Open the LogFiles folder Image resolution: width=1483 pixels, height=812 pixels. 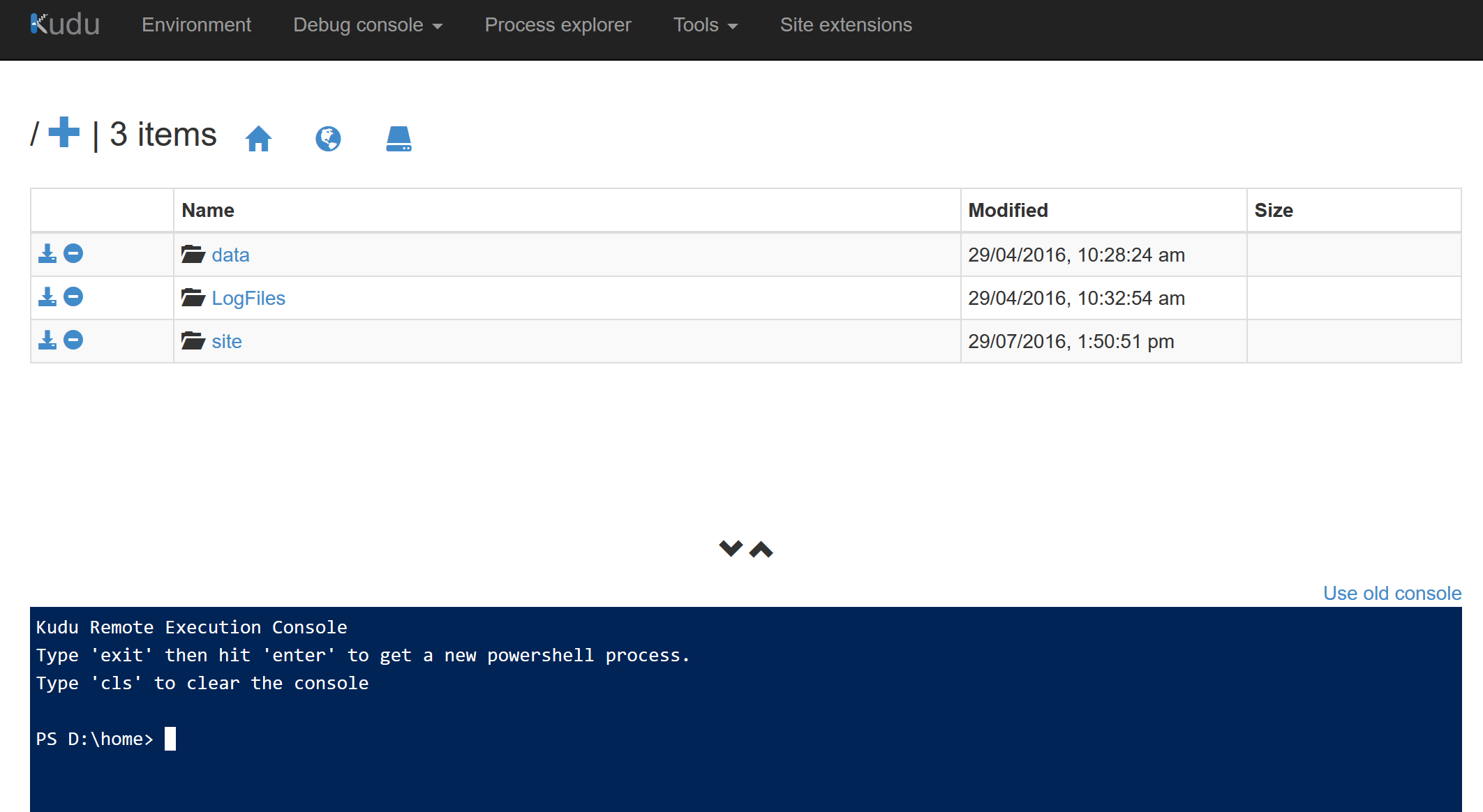click(x=248, y=297)
